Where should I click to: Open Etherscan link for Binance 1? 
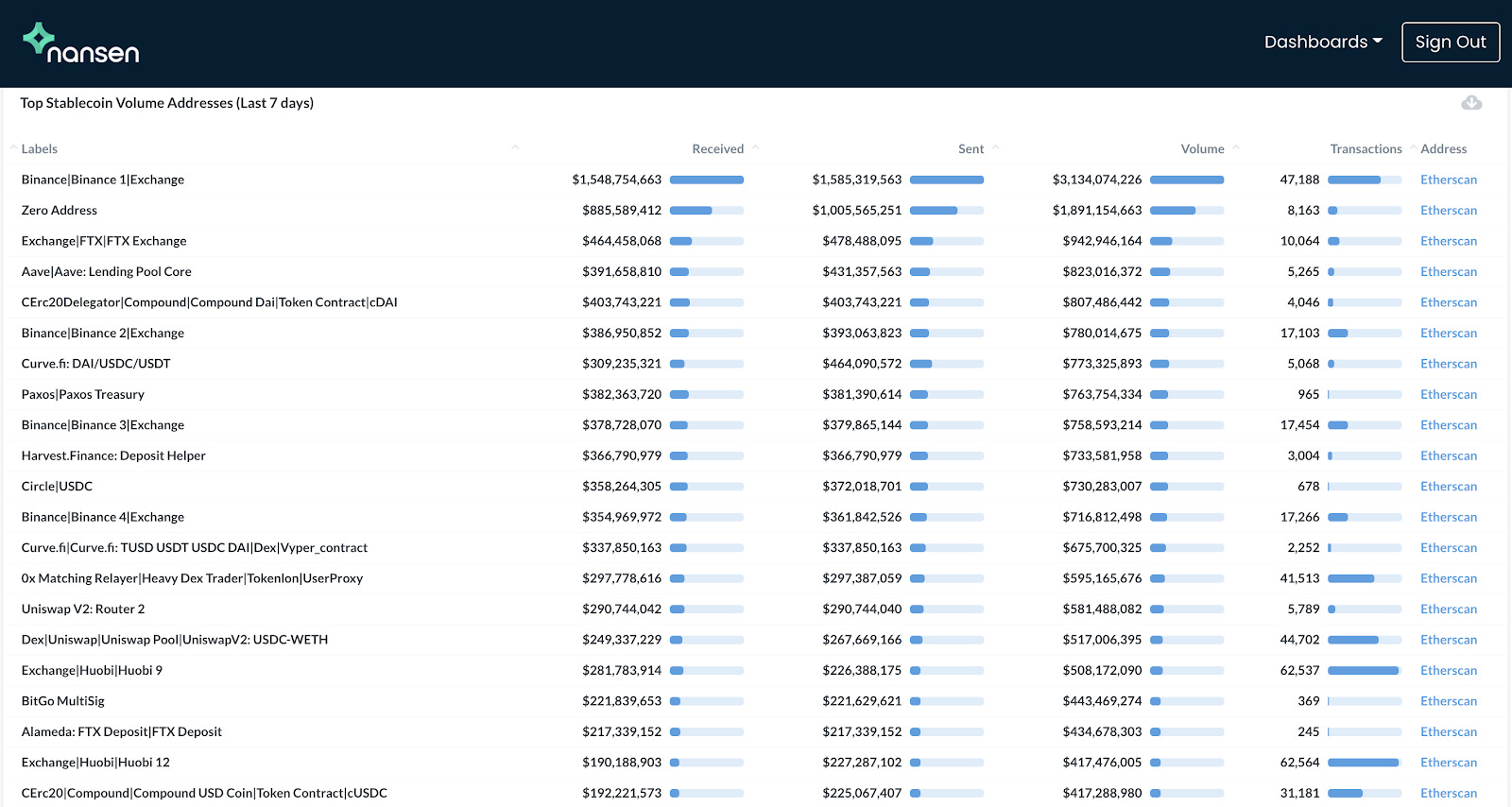coord(1449,180)
